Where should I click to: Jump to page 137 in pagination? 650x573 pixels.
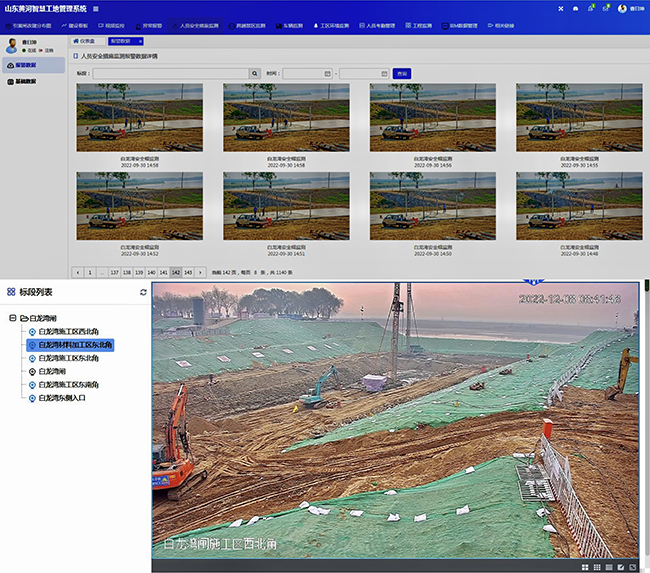114,272
